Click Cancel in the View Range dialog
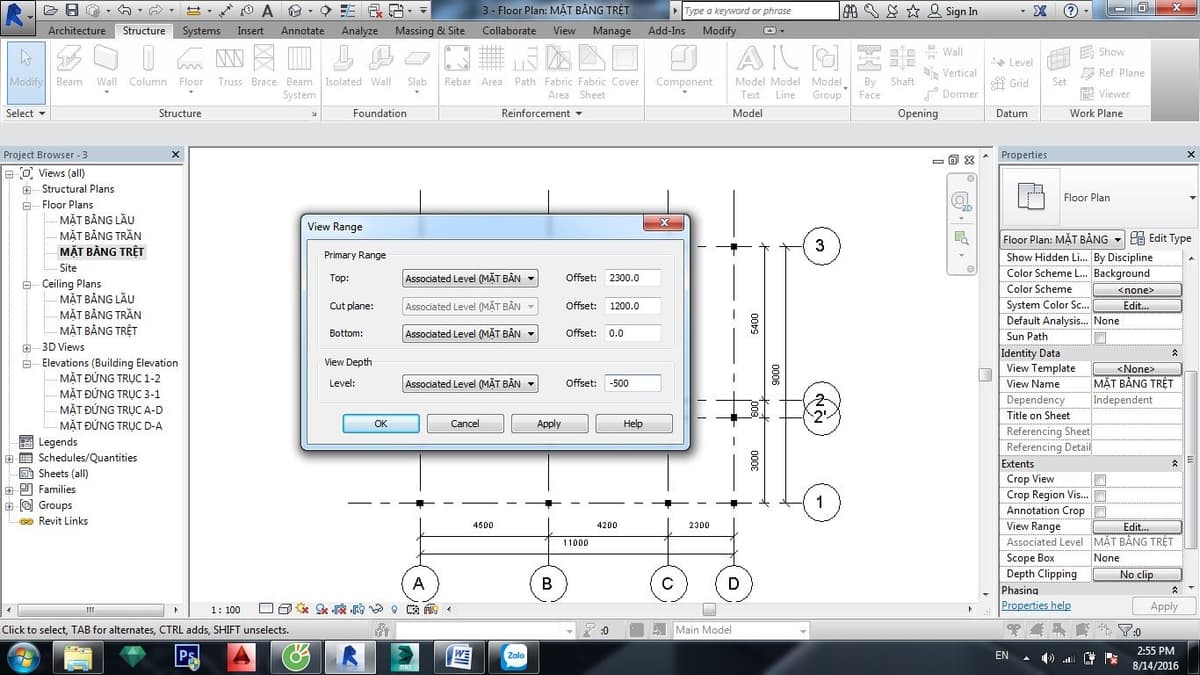 465,424
